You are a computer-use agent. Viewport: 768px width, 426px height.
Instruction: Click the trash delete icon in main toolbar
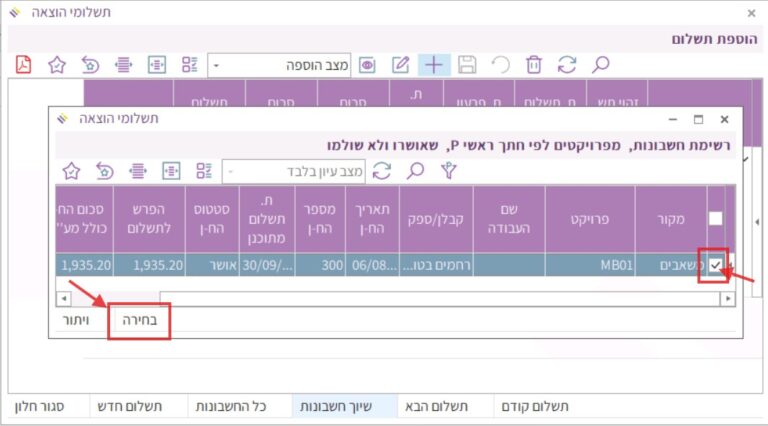click(534, 65)
